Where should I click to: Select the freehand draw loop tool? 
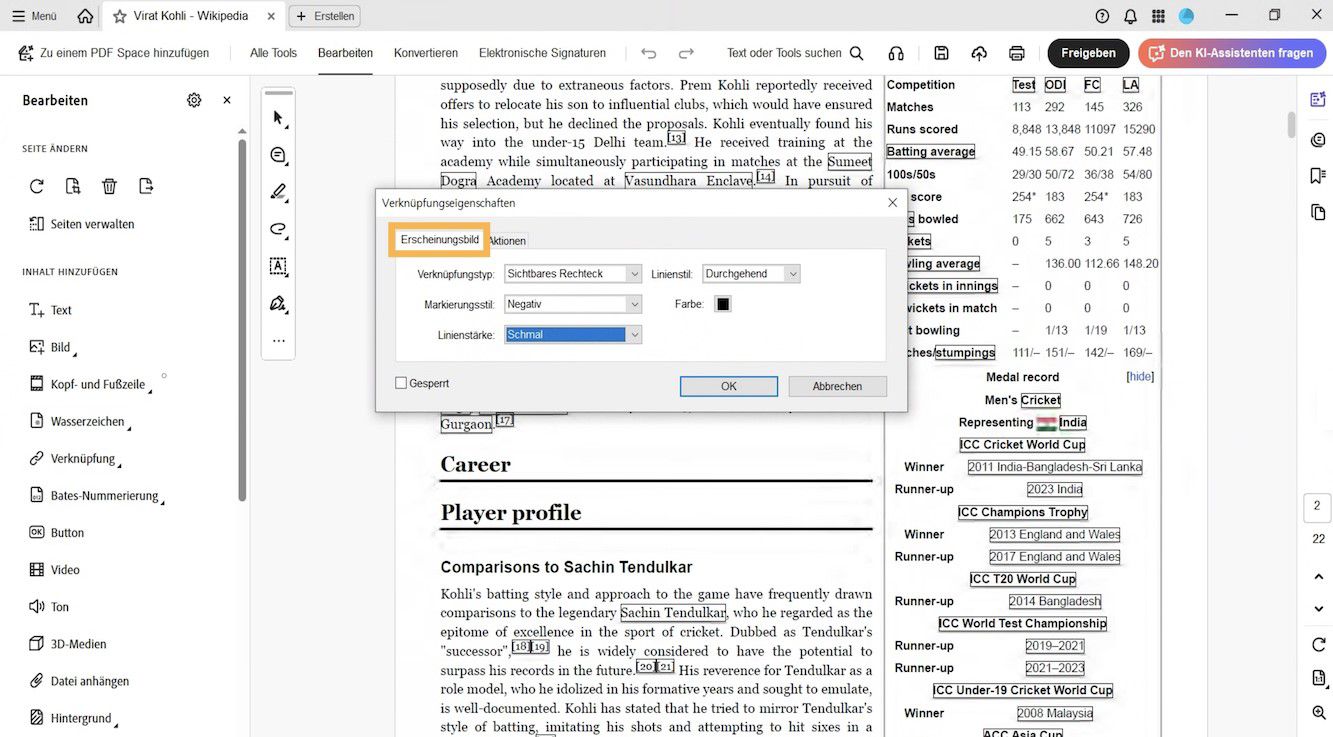coord(279,229)
